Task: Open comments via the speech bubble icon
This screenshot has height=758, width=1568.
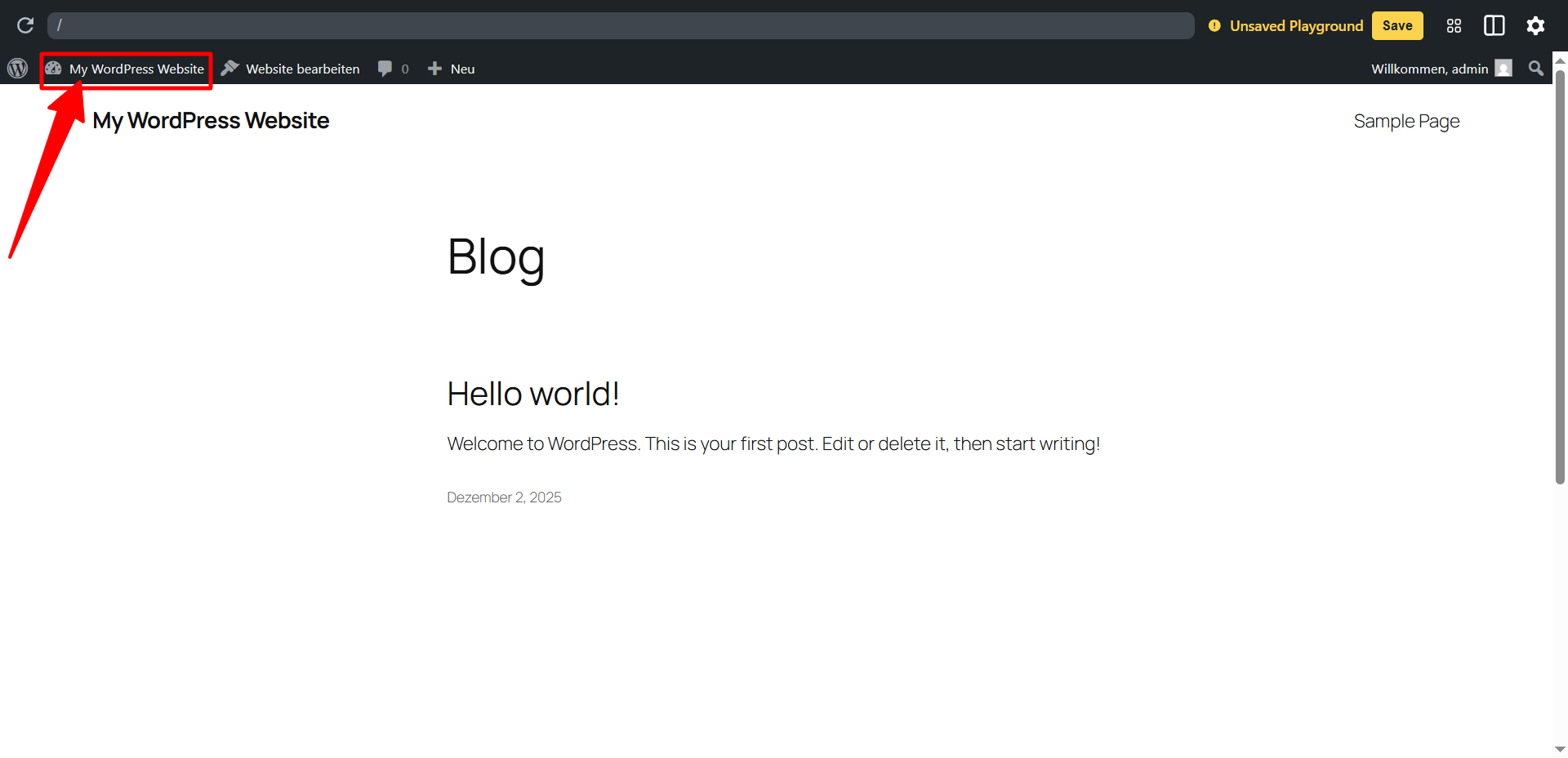Action: pos(384,68)
